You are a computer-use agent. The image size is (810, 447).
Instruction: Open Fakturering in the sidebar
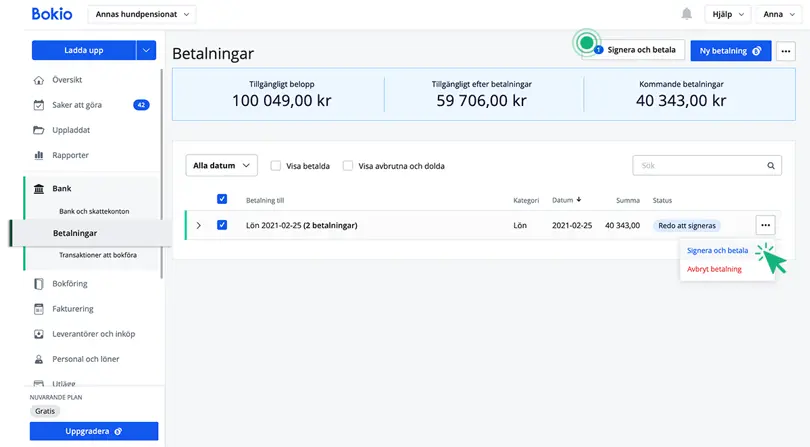(73, 309)
